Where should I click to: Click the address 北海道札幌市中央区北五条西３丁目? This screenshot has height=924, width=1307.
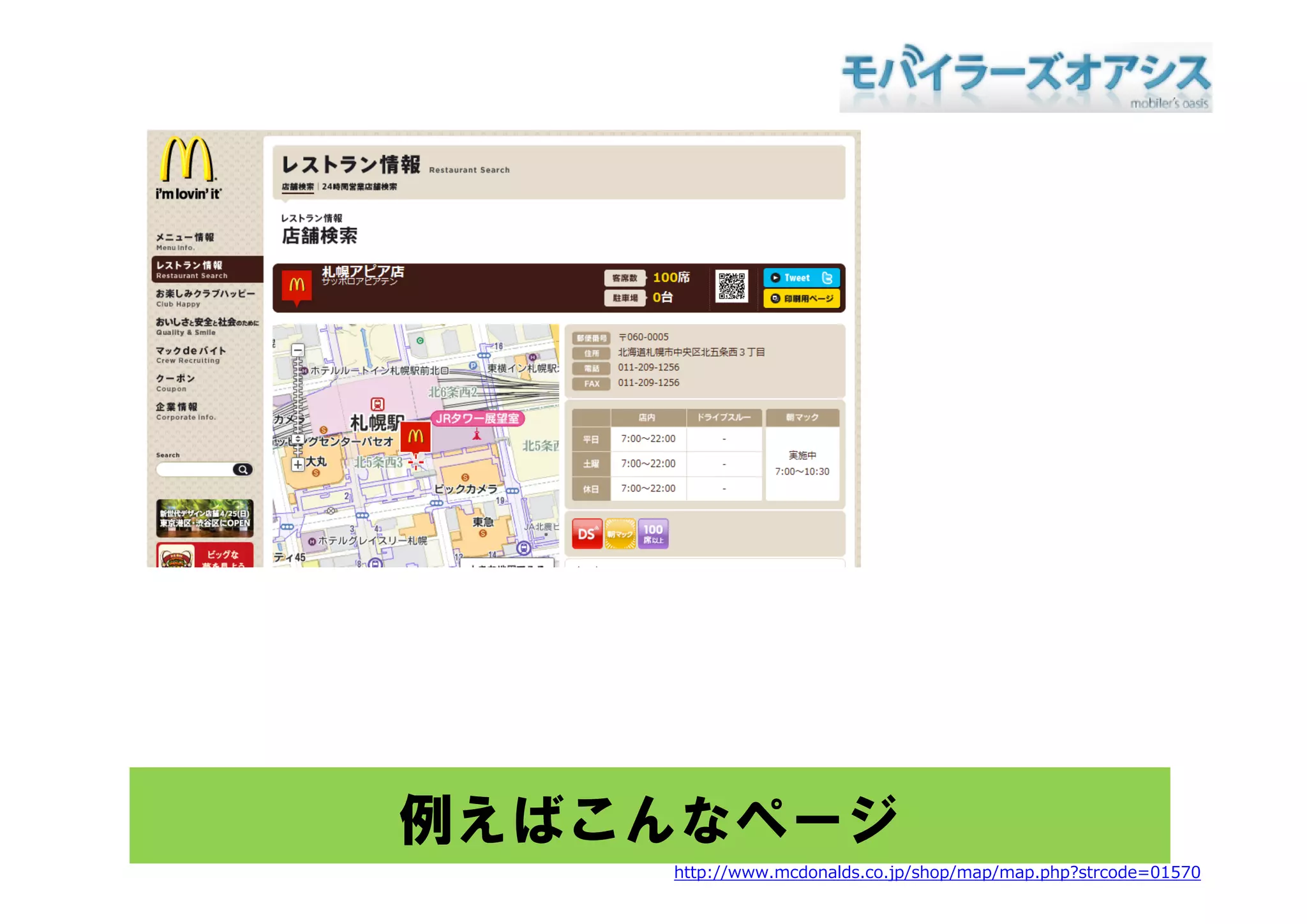[692, 352]
